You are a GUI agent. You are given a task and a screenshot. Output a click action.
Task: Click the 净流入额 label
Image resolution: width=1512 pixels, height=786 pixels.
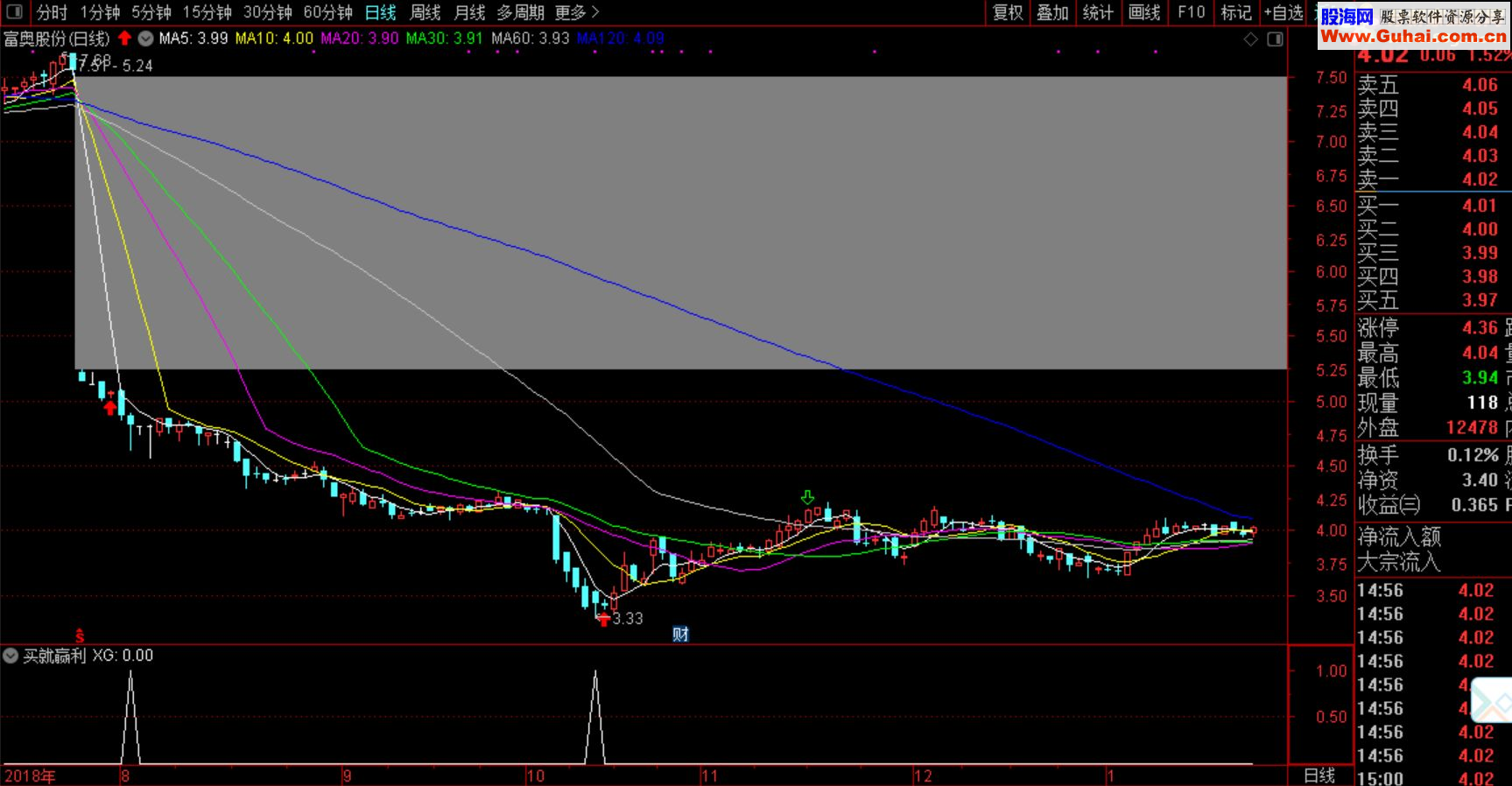tap(1399, 537)
